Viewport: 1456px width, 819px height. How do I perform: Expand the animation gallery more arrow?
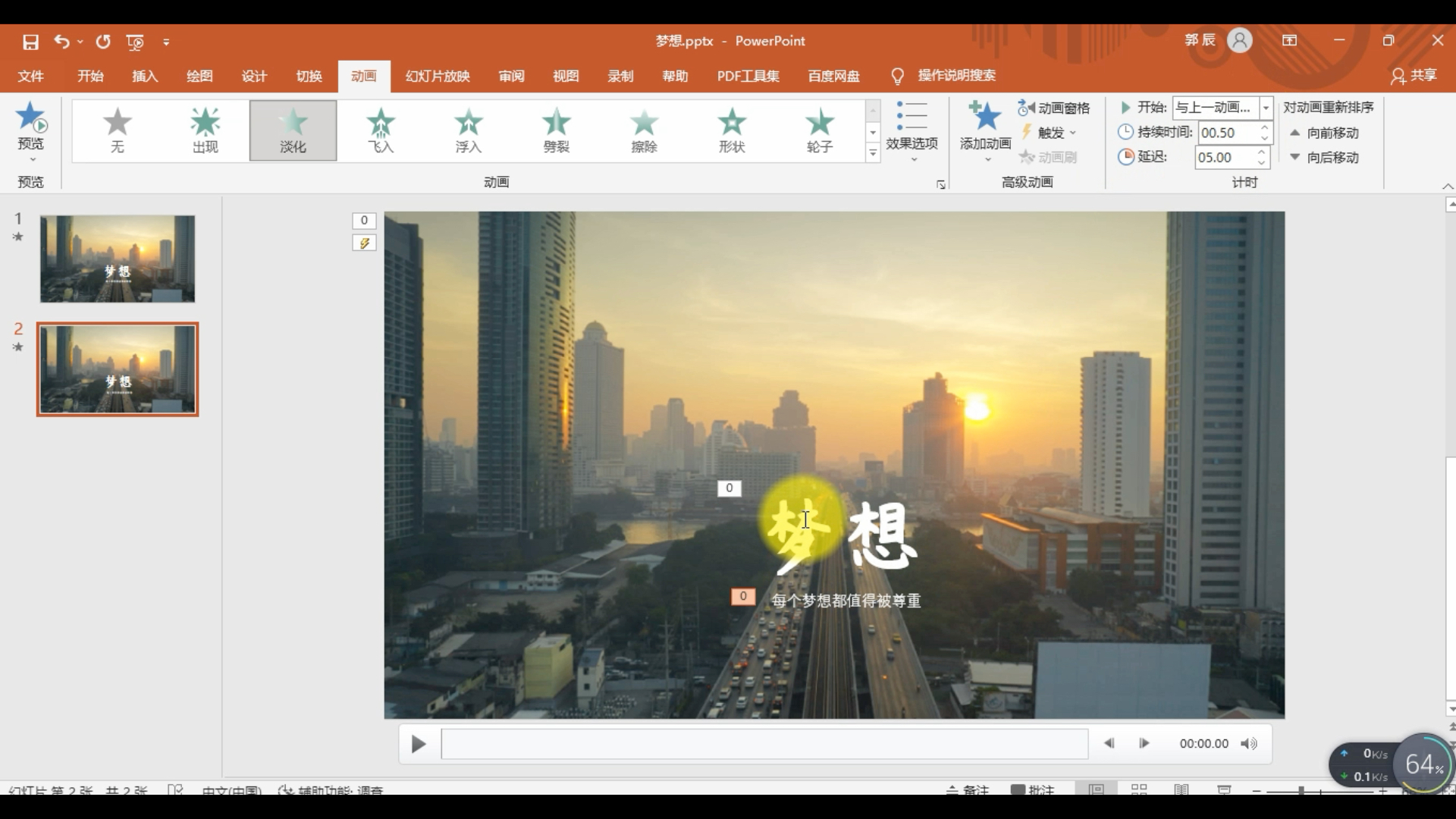(873, 153)
